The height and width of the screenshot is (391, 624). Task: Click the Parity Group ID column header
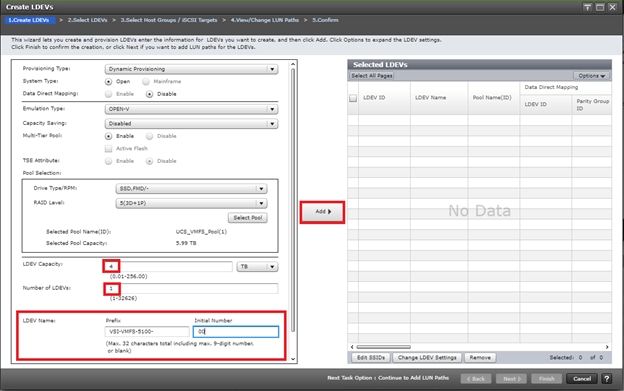click(592, 104)
